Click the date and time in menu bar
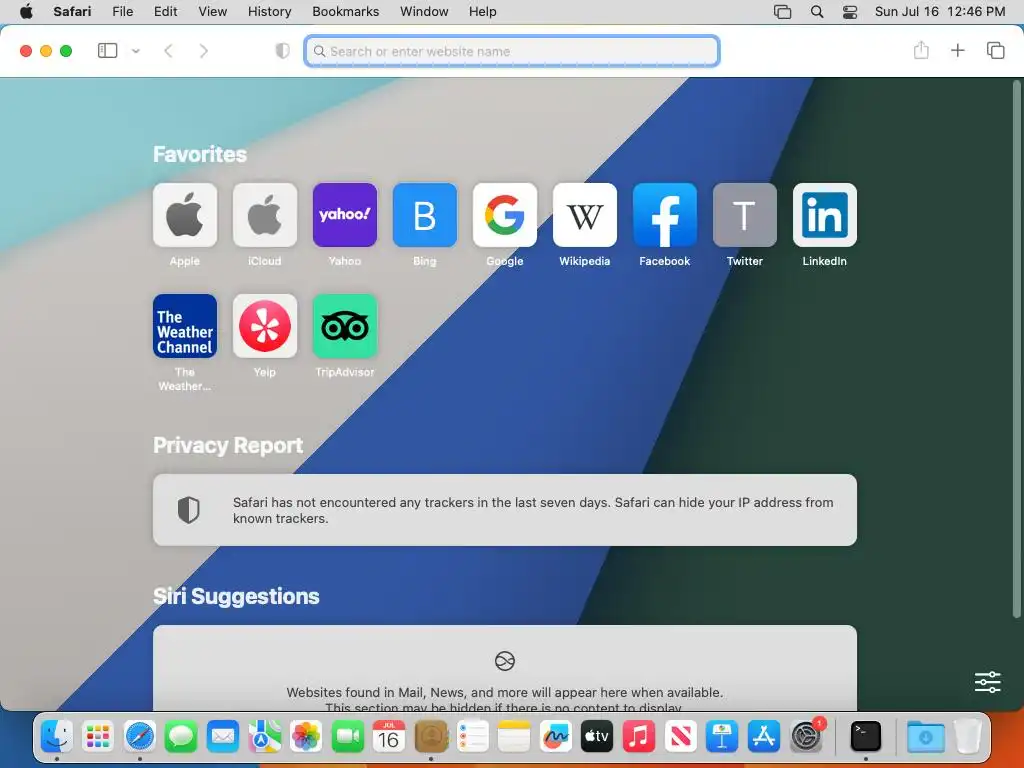 (x=940, y=12)
